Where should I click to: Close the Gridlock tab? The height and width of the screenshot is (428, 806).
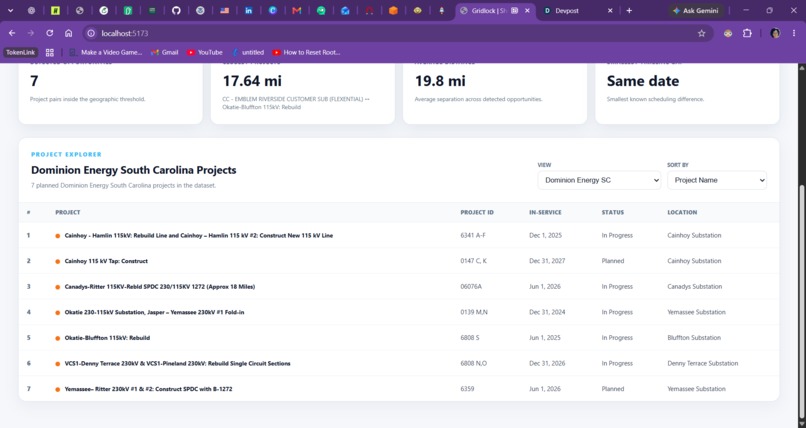pyautogui.click(x=527, y=11)
